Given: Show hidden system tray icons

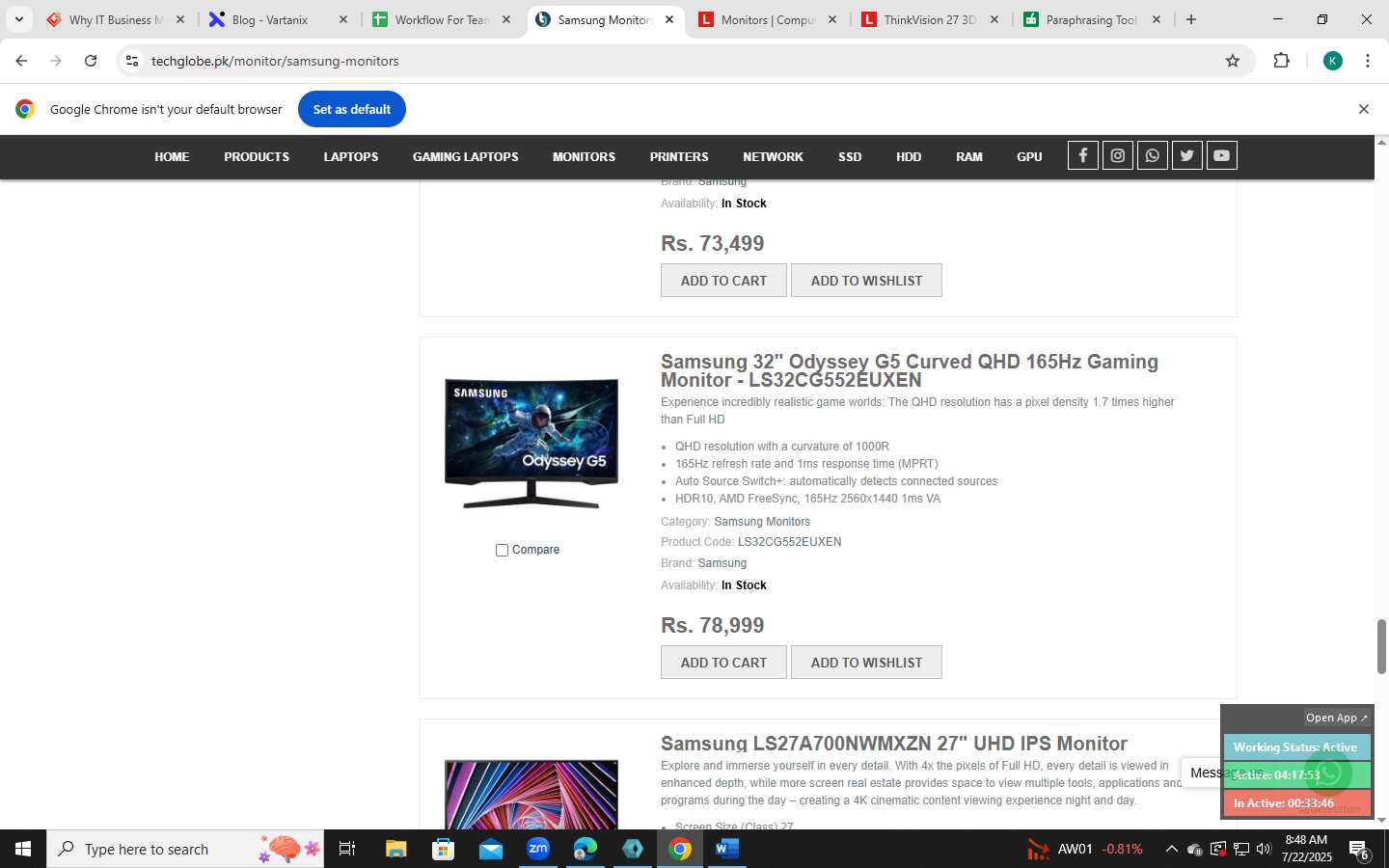Looking at the screenshot, I should pyautogui.click(x=1171, y=849).
